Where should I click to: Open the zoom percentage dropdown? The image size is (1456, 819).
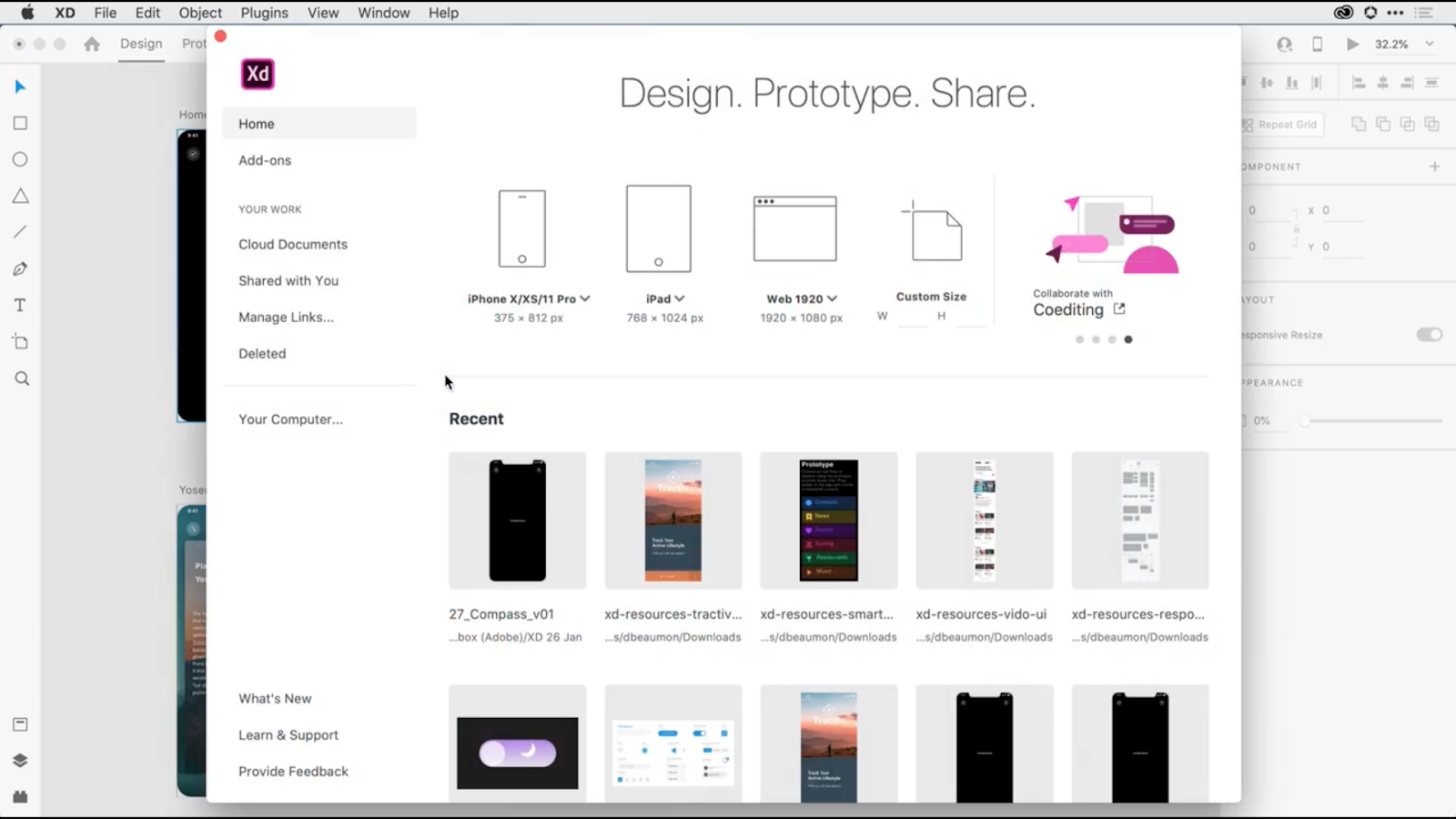pyautogui.click(x=1430, y=44)
